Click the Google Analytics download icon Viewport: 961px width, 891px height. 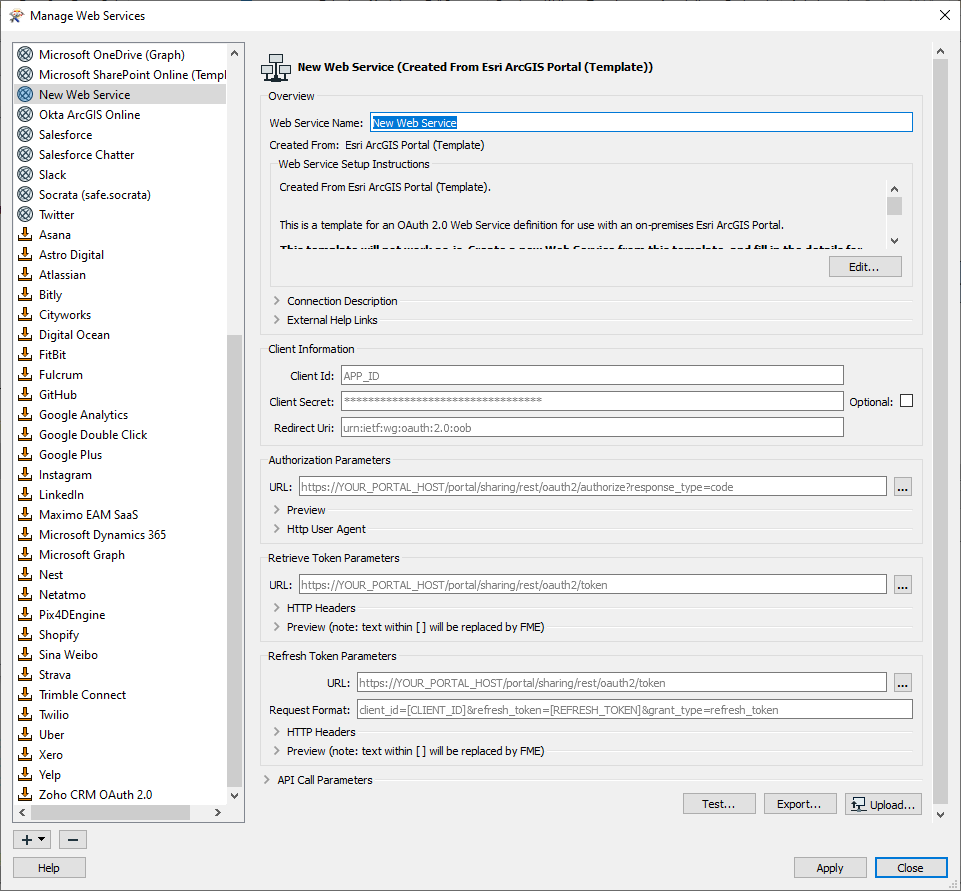[25, 414]
